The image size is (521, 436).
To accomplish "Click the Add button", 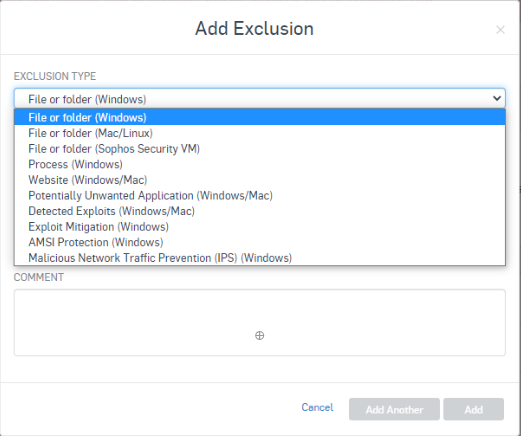I will pos(473,409).
